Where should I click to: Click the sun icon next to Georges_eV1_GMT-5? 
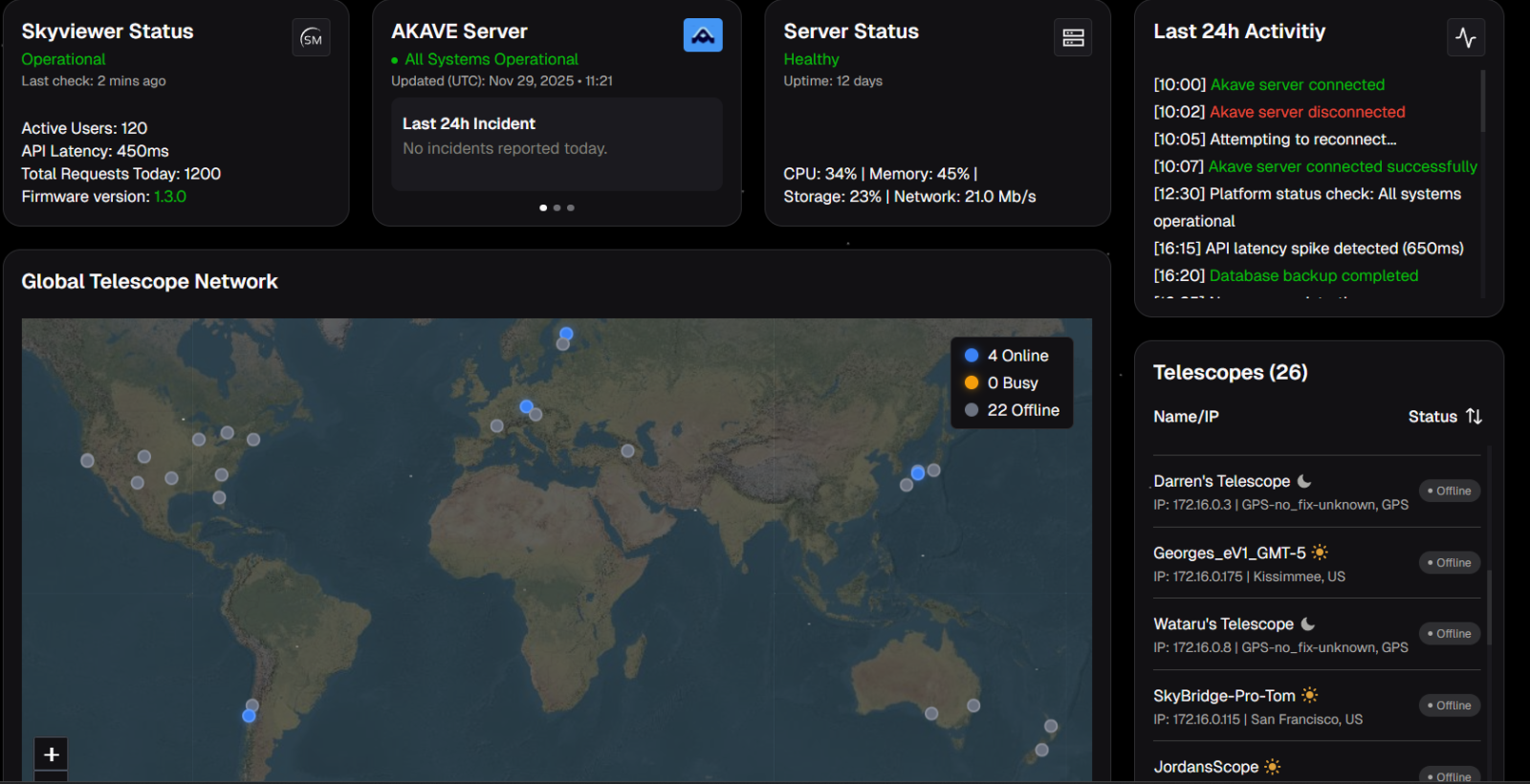click(1320, 553)
